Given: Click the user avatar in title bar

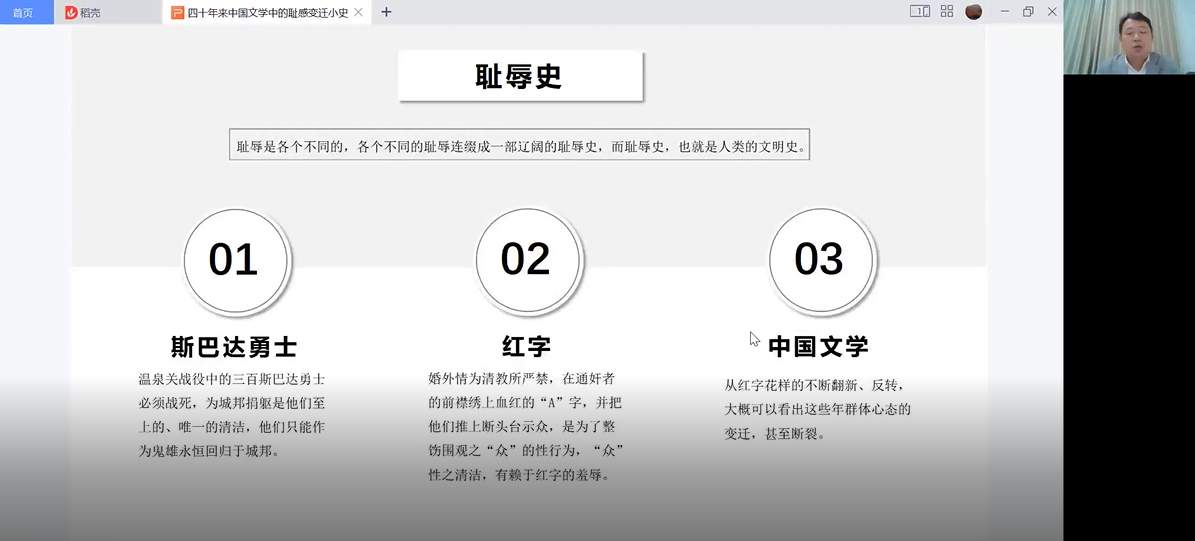Looking at the screenshot, I should pos(973,12).
